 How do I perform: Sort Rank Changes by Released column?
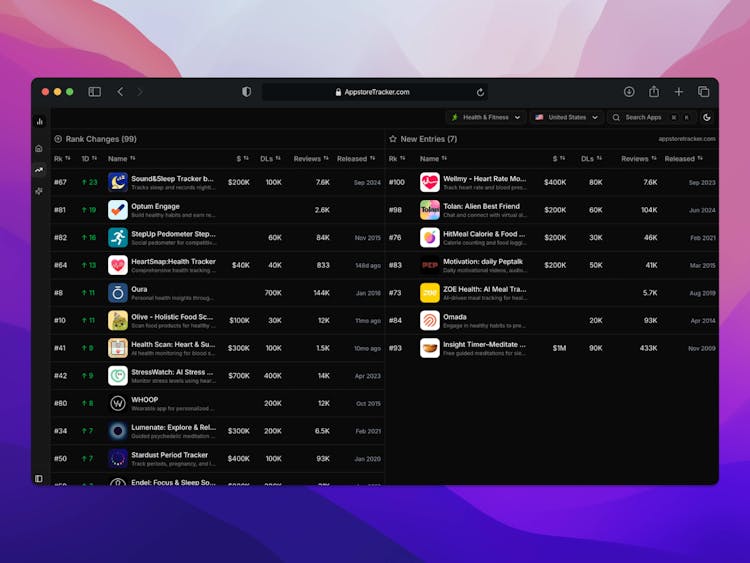click(355, 158)
